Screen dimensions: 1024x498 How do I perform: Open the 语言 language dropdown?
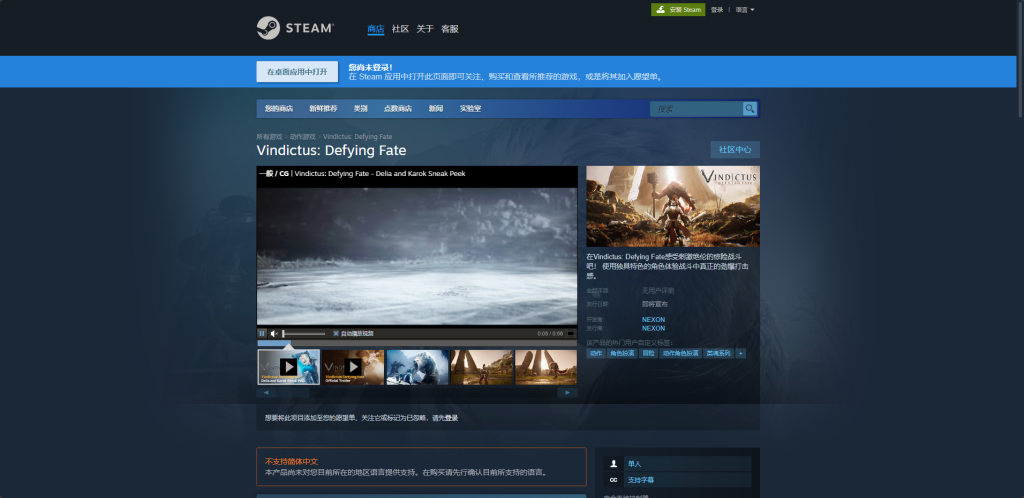(x=744, y=10)
